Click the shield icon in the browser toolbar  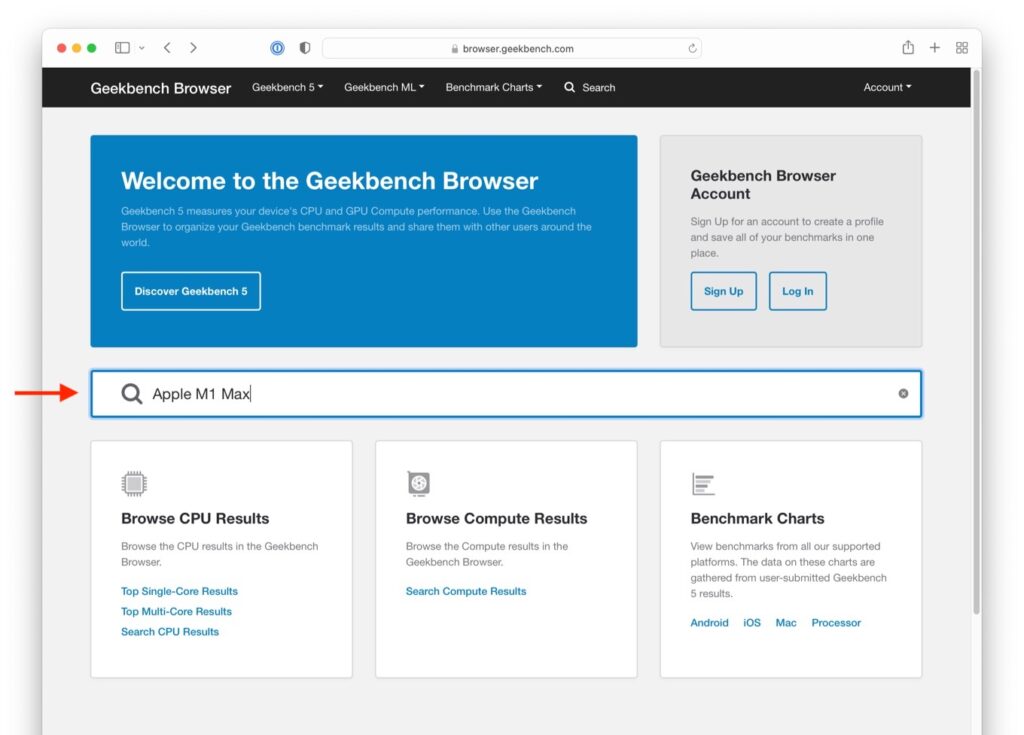click(304, 47)
